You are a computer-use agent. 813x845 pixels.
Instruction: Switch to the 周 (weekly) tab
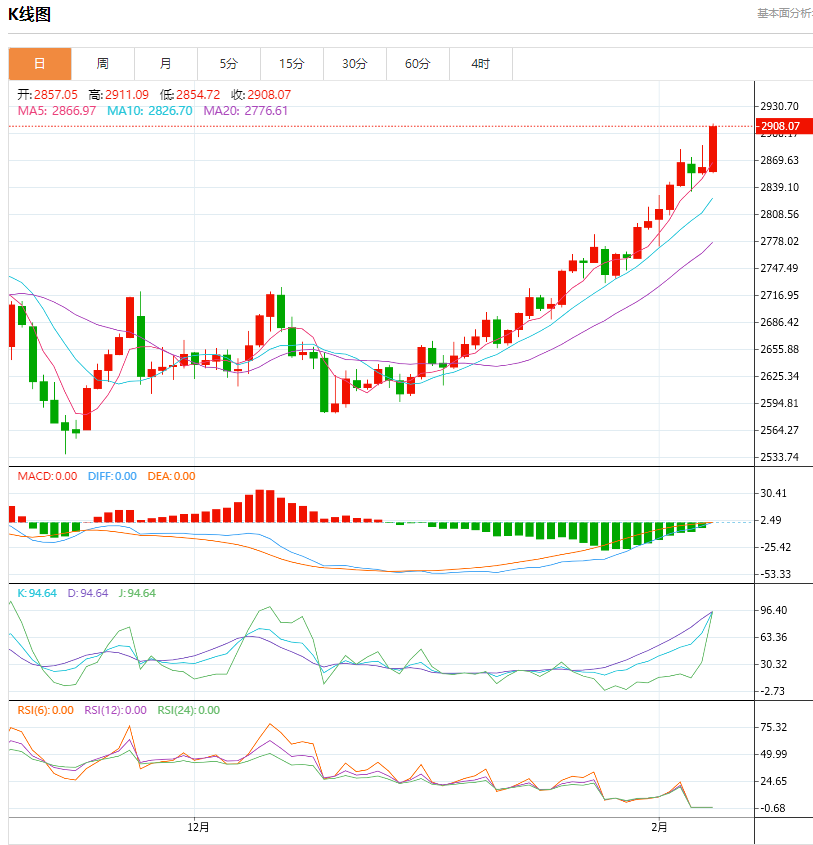103,64
